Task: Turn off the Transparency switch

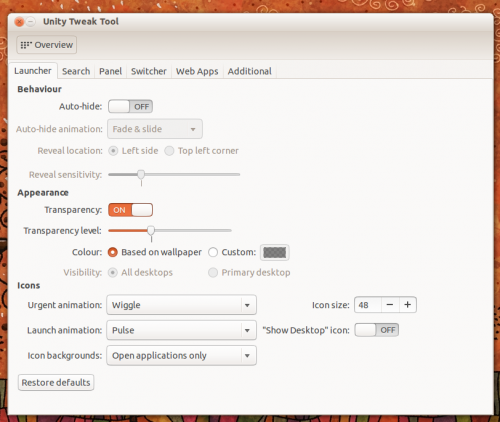Action: [x=130, y=210]
